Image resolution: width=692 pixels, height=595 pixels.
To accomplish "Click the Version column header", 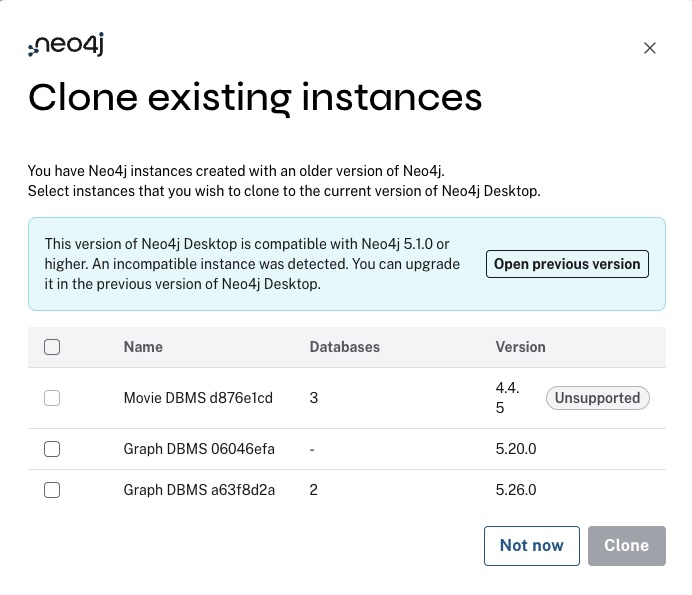I will [520, 347].
